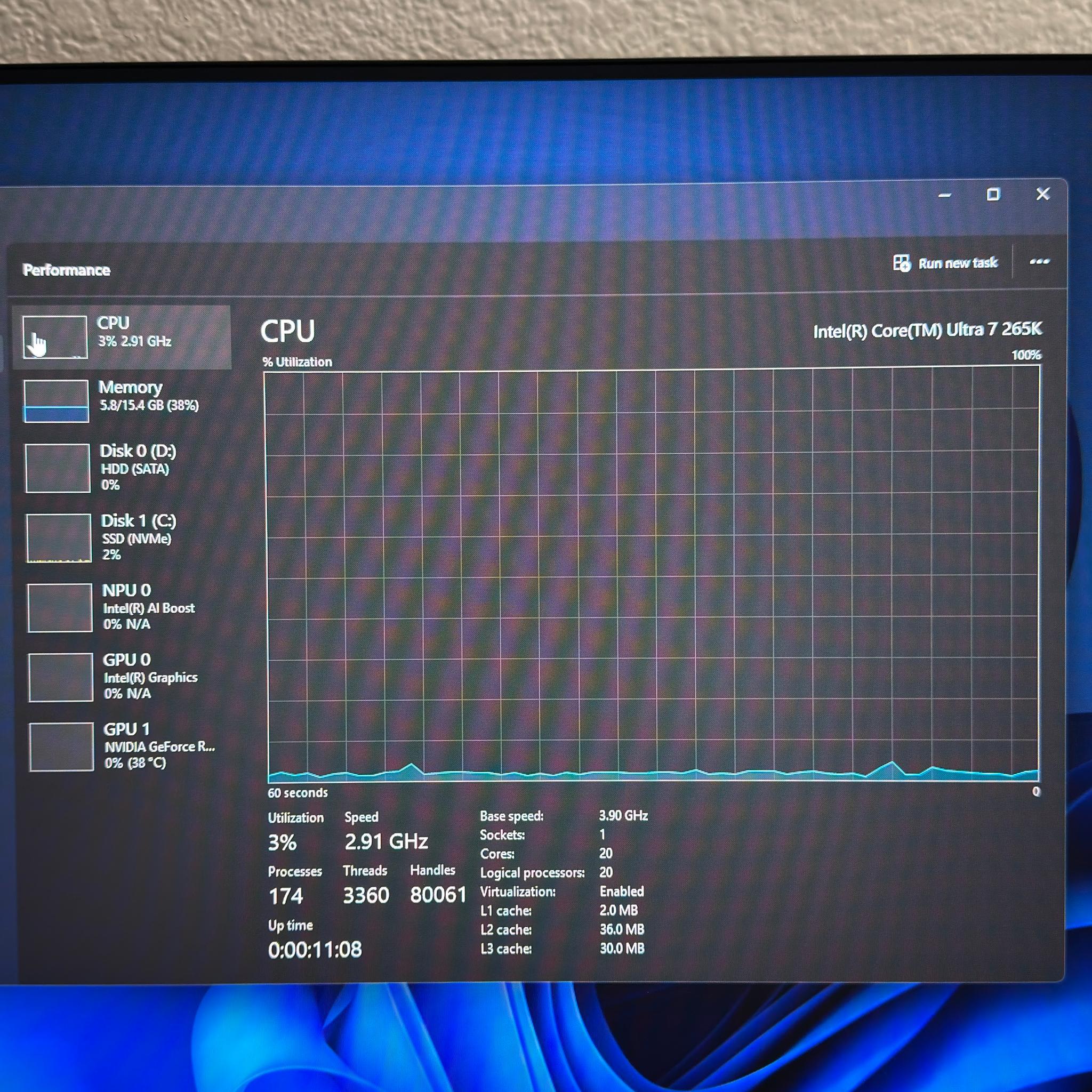Click the 174 Processes value
Image resolution: width=1092 pixels, height=1092 pixels.
click(286, 896)
